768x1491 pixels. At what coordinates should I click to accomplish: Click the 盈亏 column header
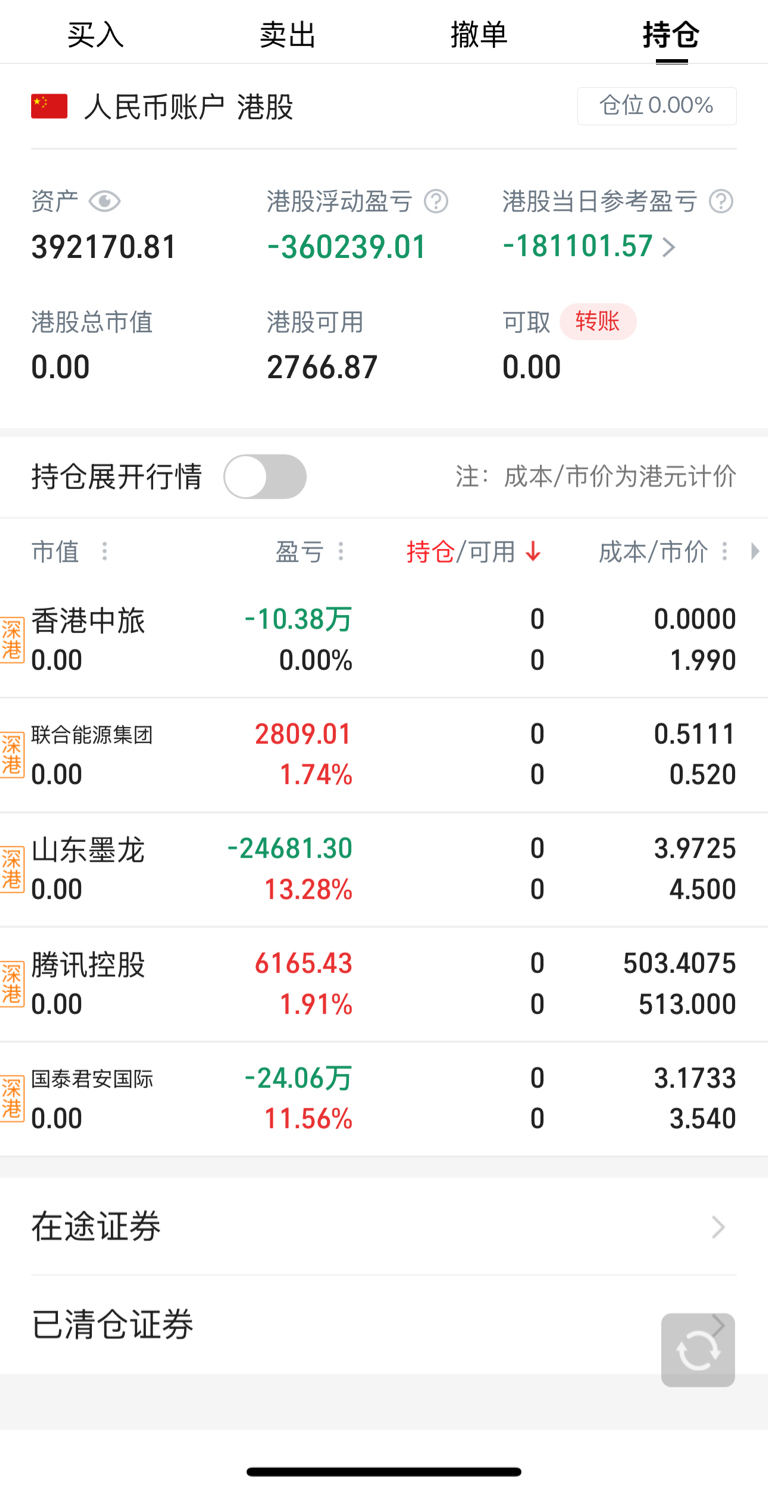click(300, 552)
